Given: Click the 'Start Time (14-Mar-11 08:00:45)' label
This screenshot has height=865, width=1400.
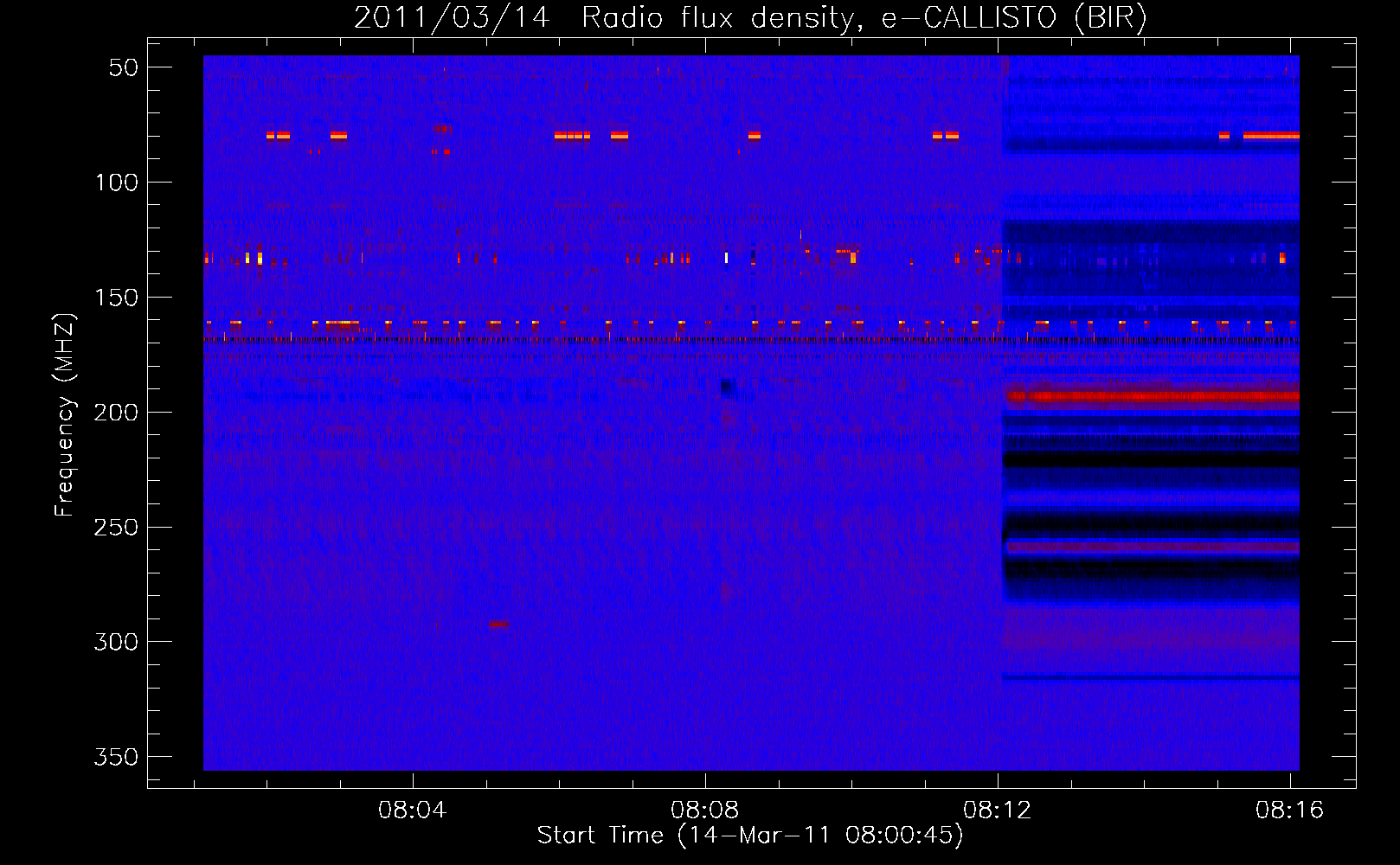Looking at the screenshot, I should [750, 836].
